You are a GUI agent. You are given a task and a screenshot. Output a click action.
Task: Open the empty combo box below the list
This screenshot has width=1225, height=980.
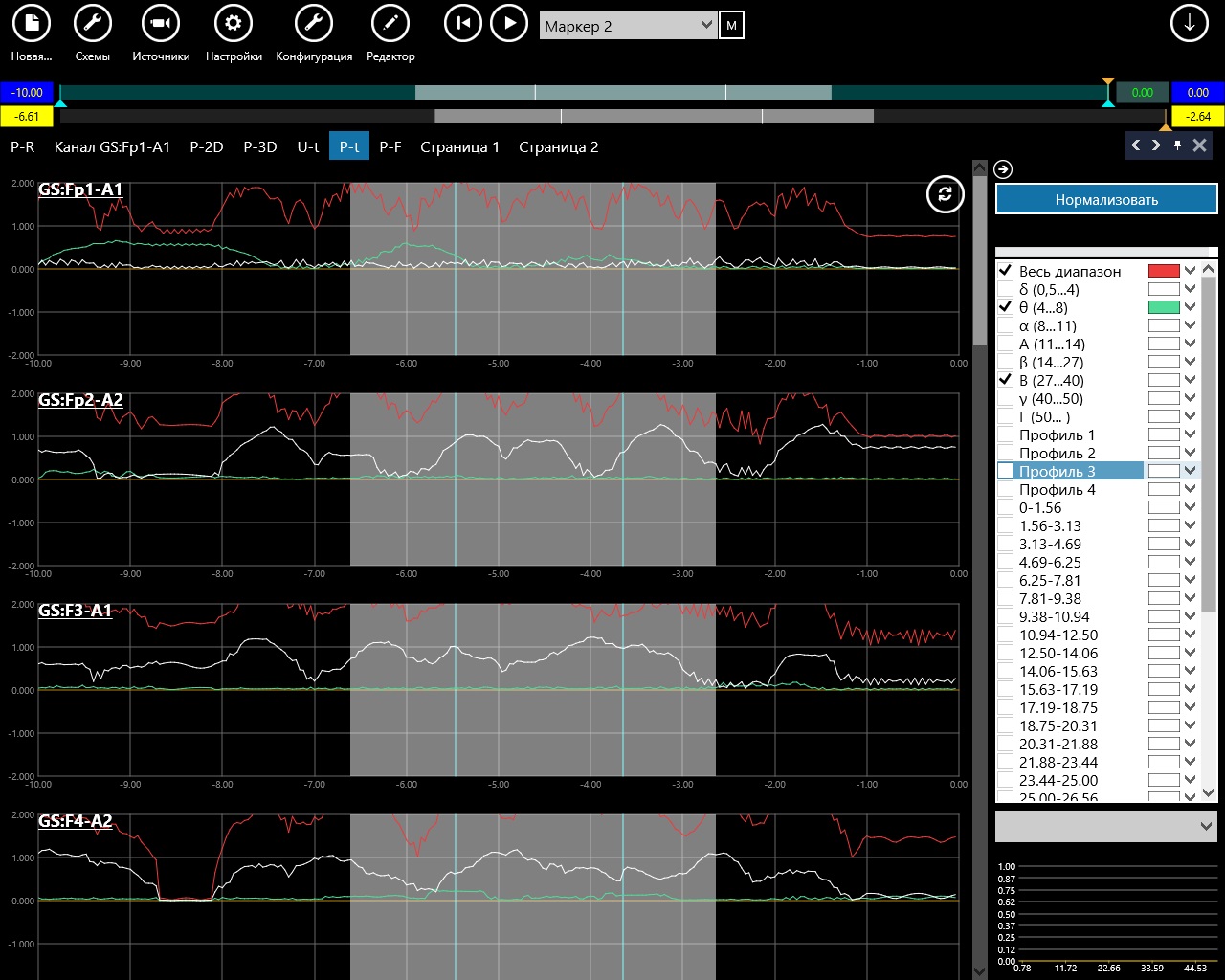click(1105, 826)
